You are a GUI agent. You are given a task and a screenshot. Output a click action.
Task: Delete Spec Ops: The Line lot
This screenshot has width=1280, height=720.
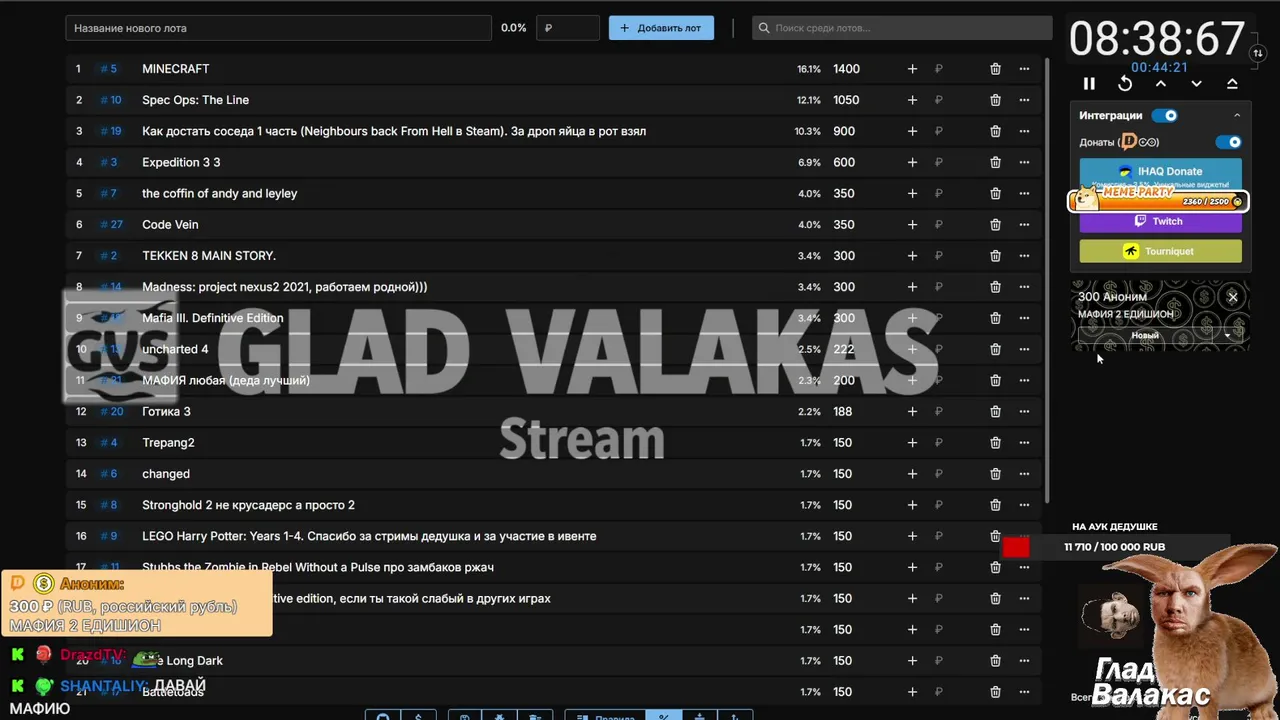[x=995, y=100]
